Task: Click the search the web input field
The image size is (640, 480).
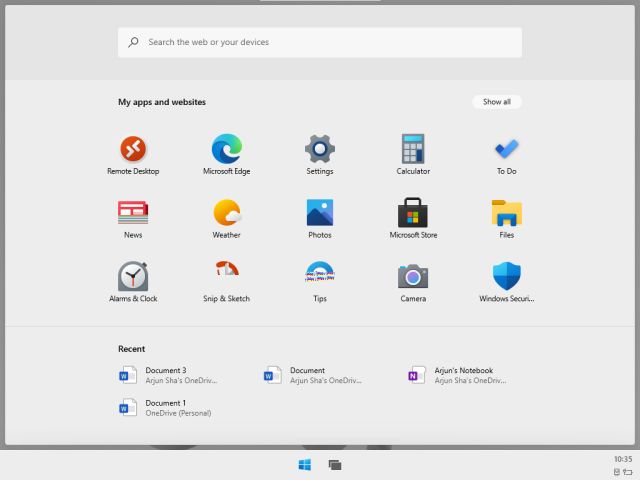Action: point(320,42)
